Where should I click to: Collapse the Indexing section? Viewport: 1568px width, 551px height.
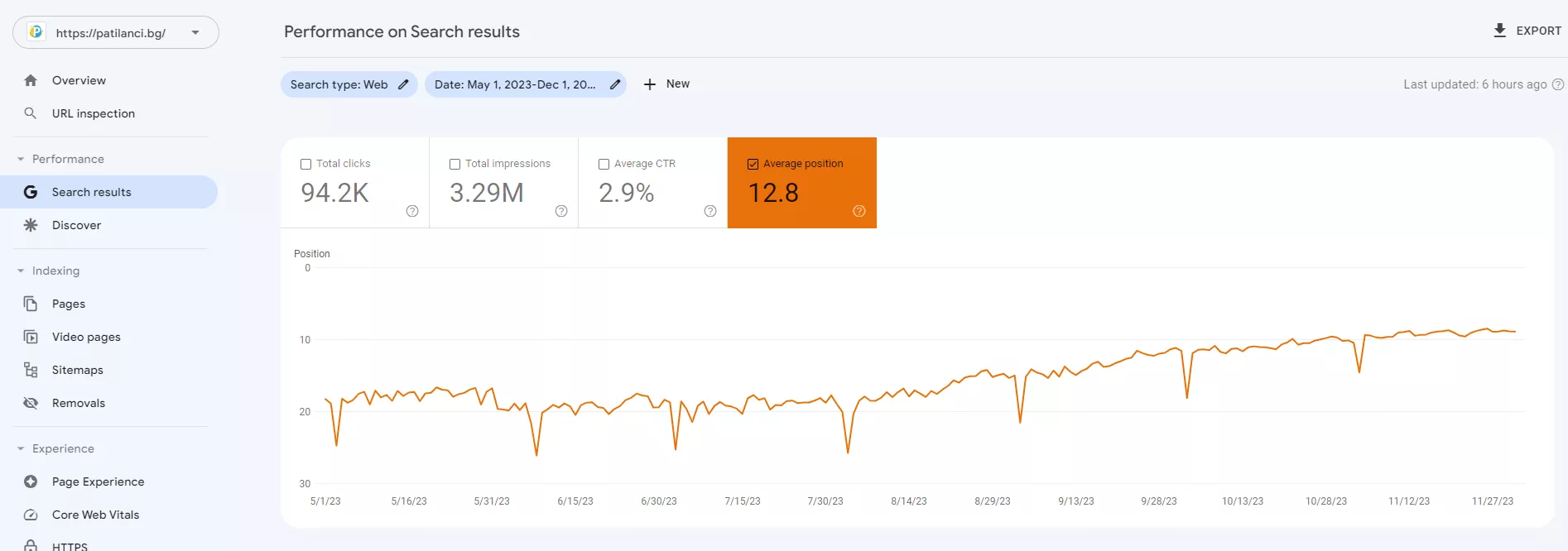(21, 271)
